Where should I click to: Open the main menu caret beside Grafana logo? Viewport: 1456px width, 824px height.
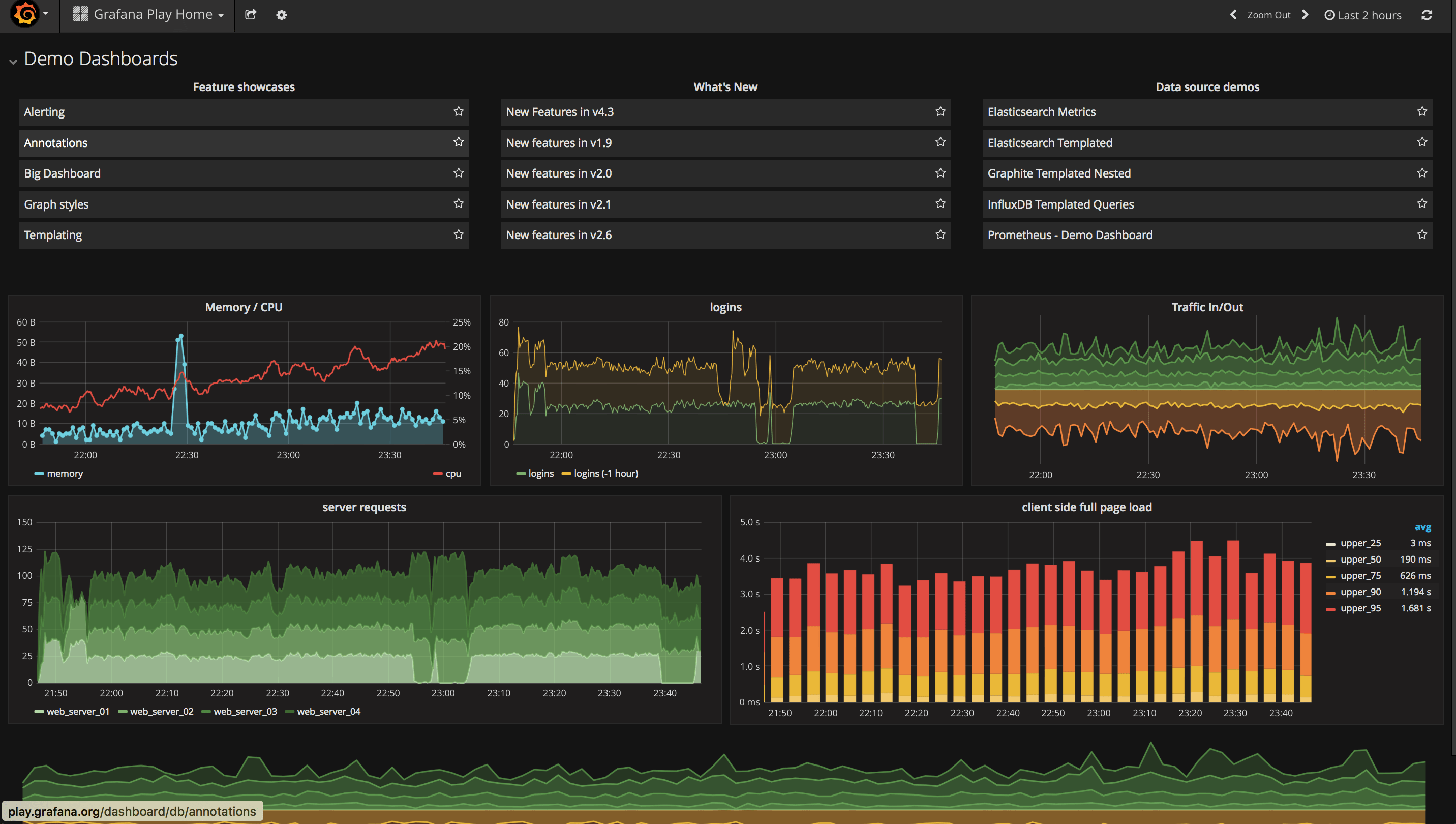pos(46,14)
